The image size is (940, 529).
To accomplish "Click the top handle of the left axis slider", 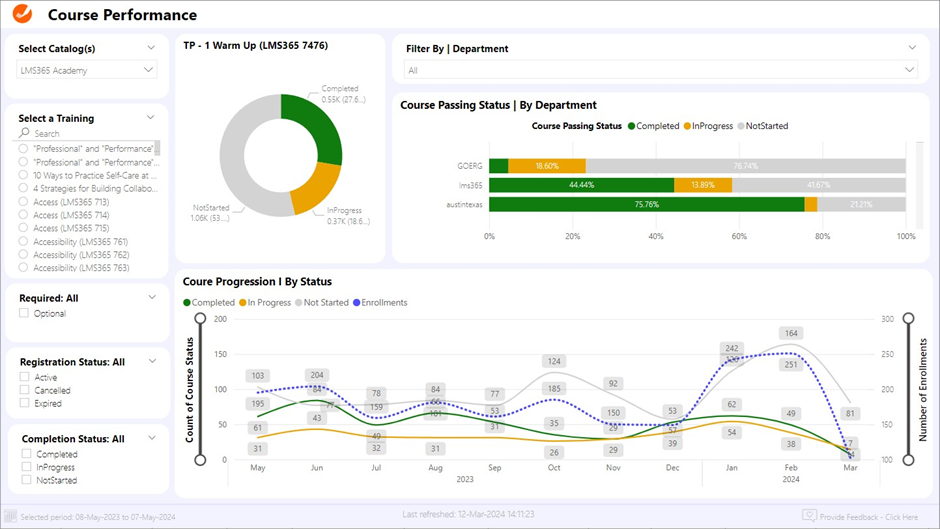I will coord(200,318).
